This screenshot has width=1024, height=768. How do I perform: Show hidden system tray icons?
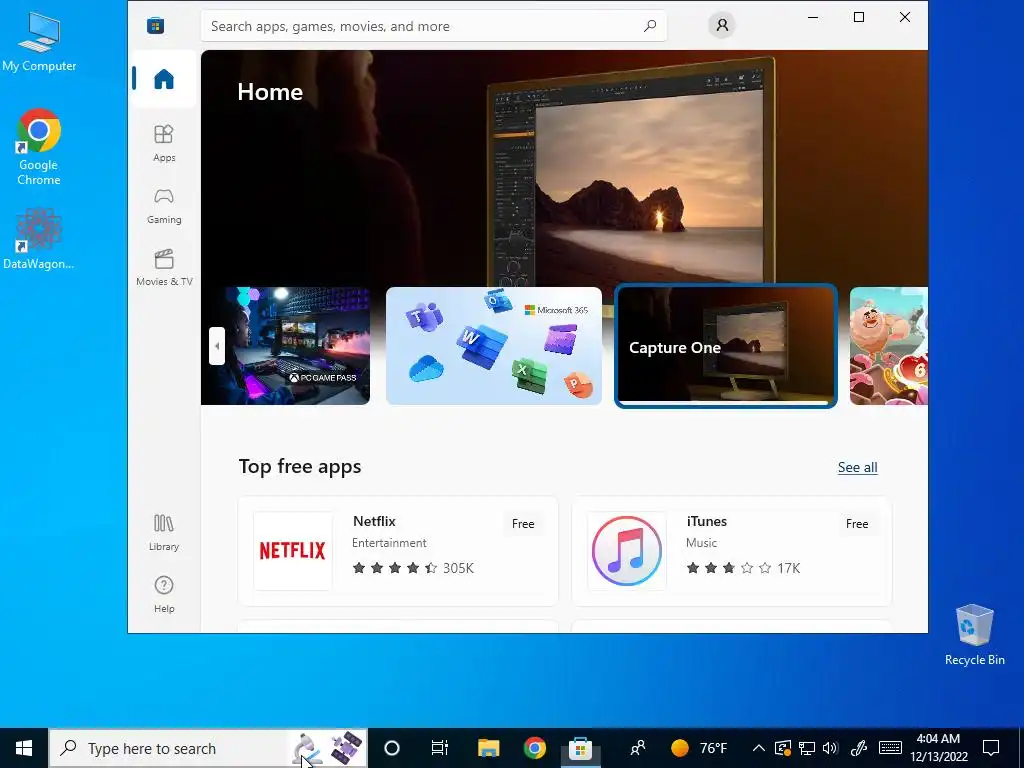click(x=758, y=748)
